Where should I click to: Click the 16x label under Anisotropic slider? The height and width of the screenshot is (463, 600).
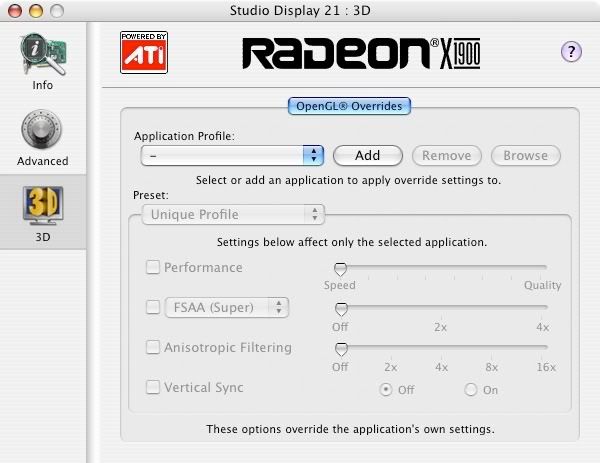click(x=546, y=367)
